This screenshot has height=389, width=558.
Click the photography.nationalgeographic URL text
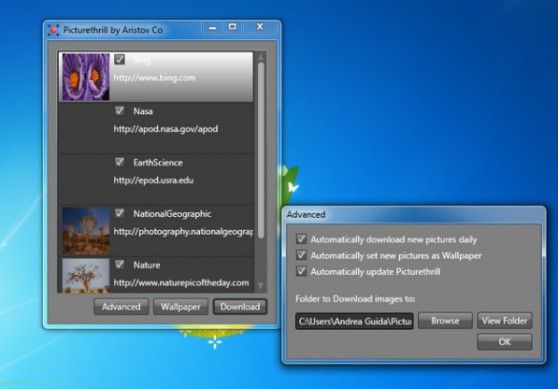click(x=183, y=232)
